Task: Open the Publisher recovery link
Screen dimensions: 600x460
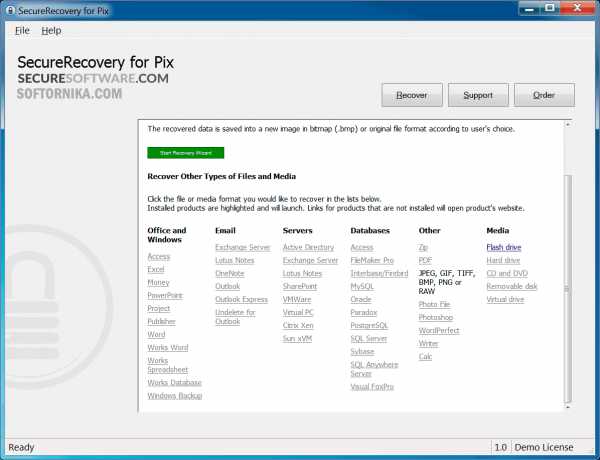Action: click(161, 321)
